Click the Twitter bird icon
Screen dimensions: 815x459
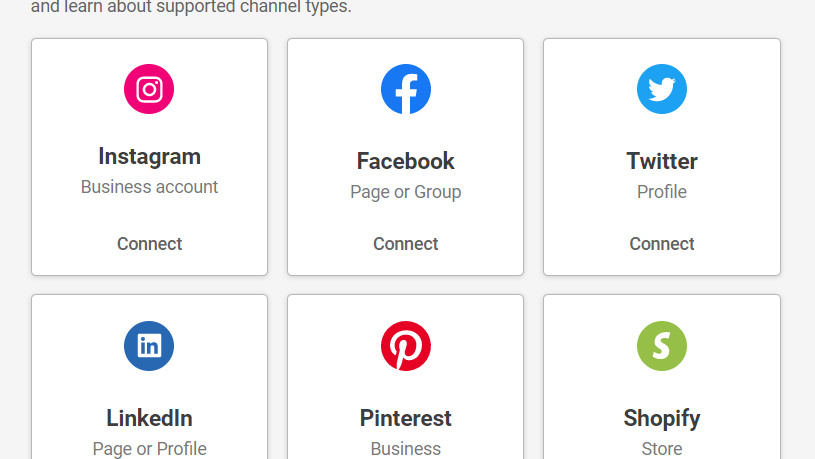pyautogui.click(x=661, y=89)
